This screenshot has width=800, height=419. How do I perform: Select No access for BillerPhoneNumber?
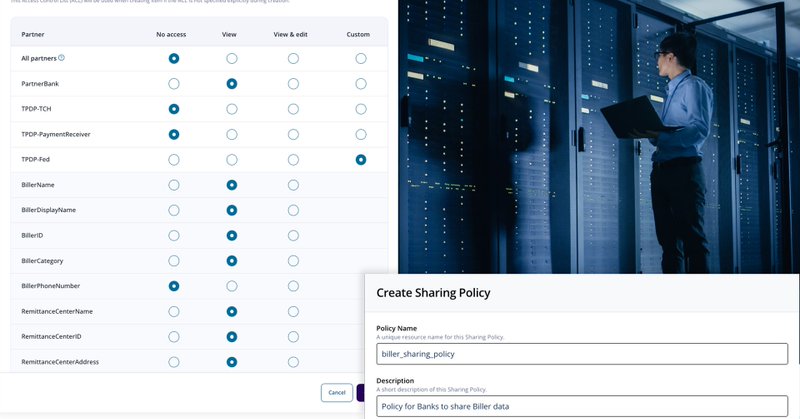[x=174, y=286]
